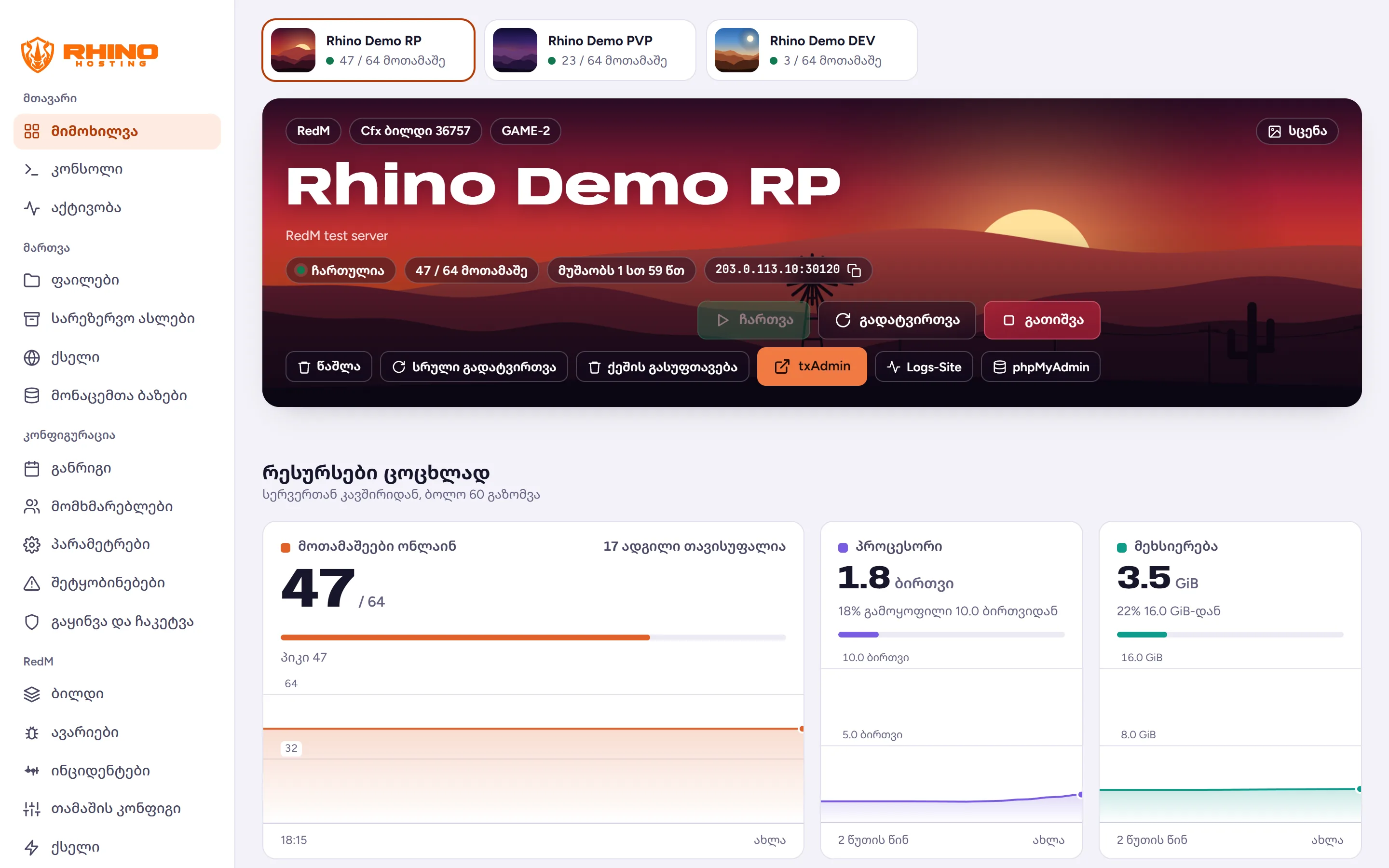The width and height of the screenshot is (1389, 868).
Task: Open ინციდენტები incidents page
Action: point(117,771)
